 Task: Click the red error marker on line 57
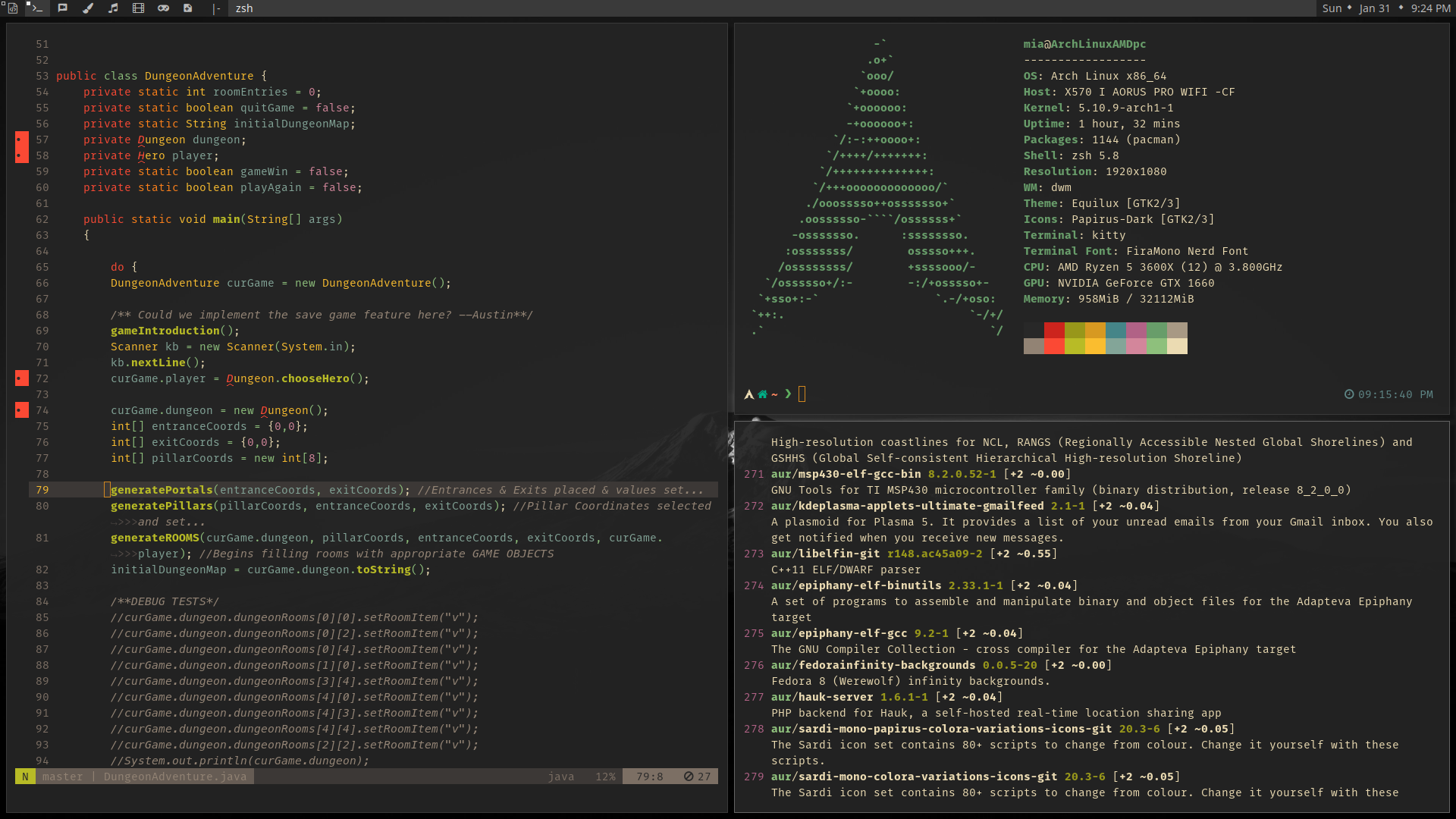click(22, 140)
